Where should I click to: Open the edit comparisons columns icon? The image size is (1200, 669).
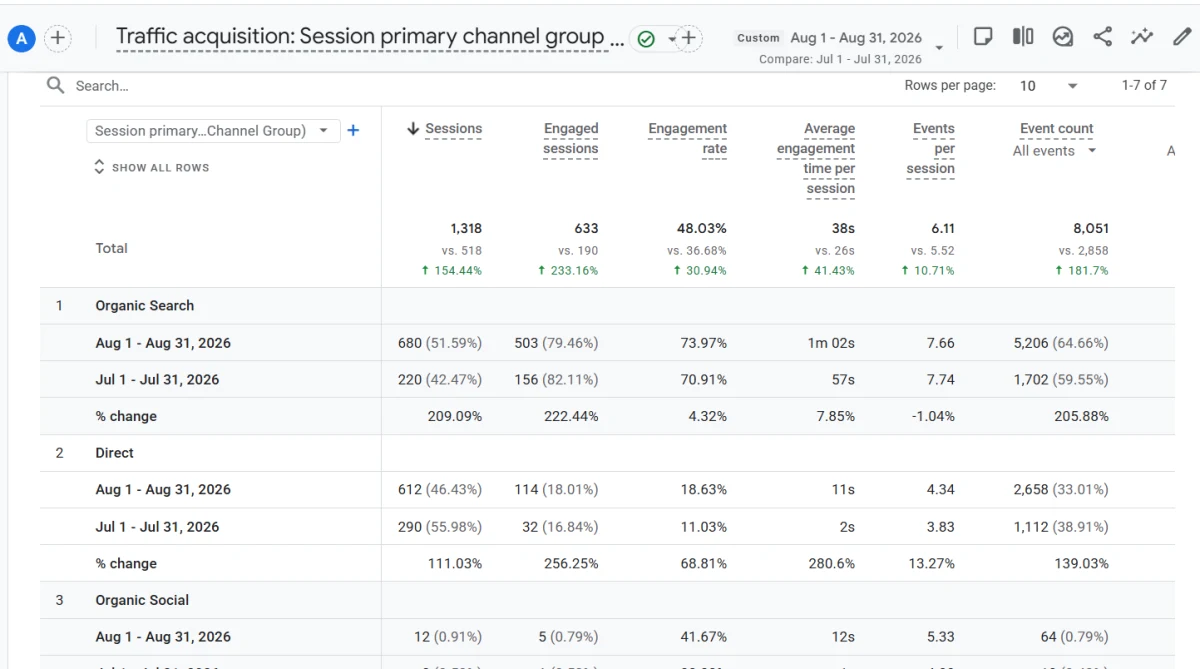(1023, 37)
